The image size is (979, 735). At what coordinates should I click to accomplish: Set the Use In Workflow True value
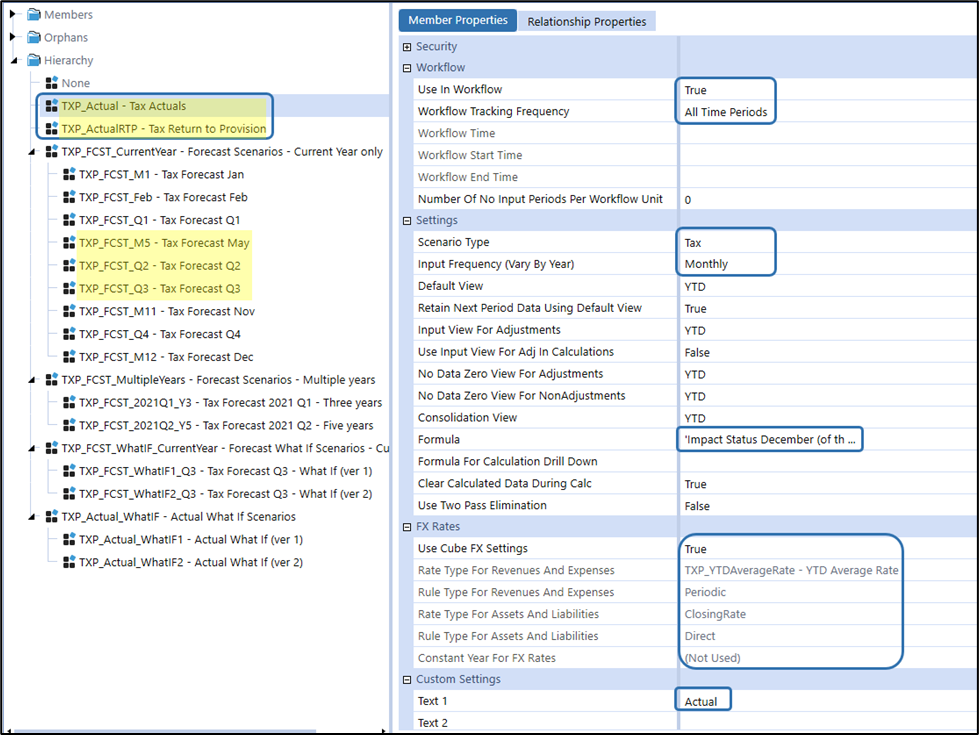click(x=695, y=90)
